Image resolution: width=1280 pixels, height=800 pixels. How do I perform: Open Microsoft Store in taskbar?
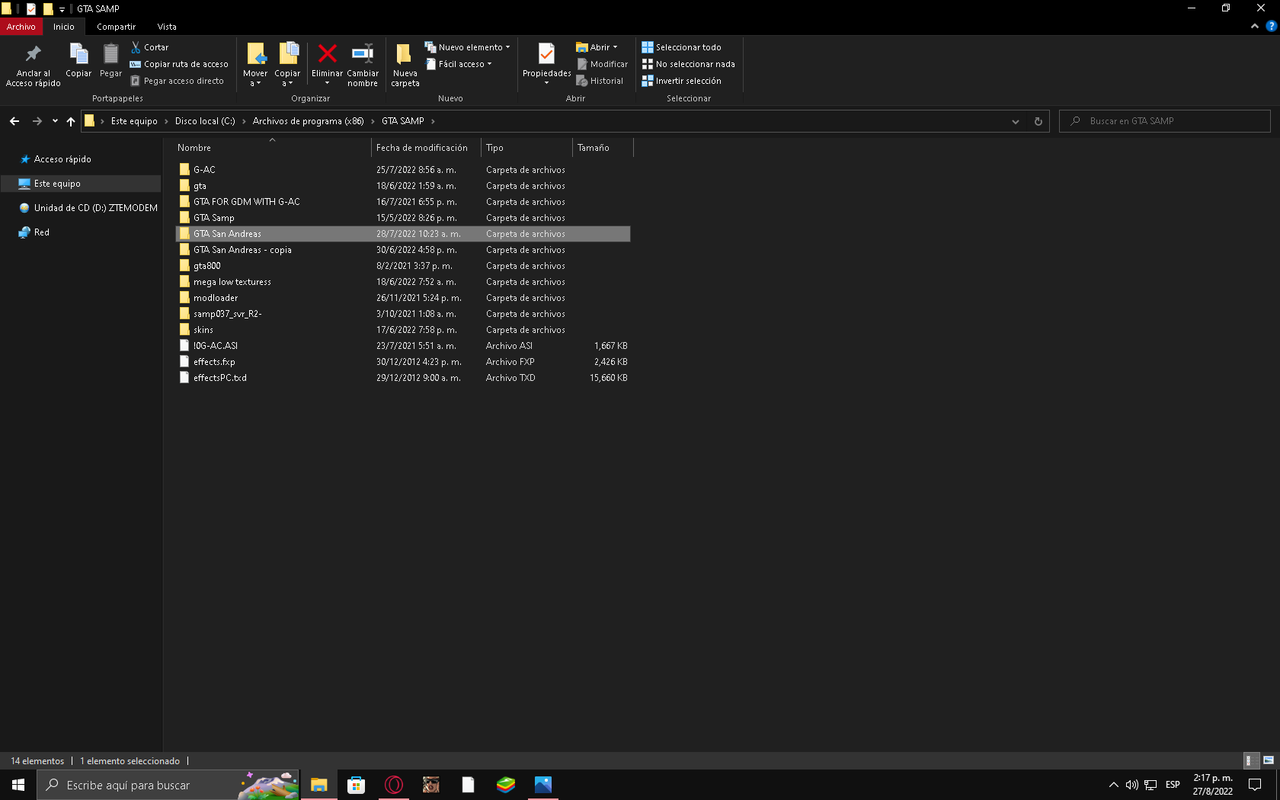click(356, 785)
